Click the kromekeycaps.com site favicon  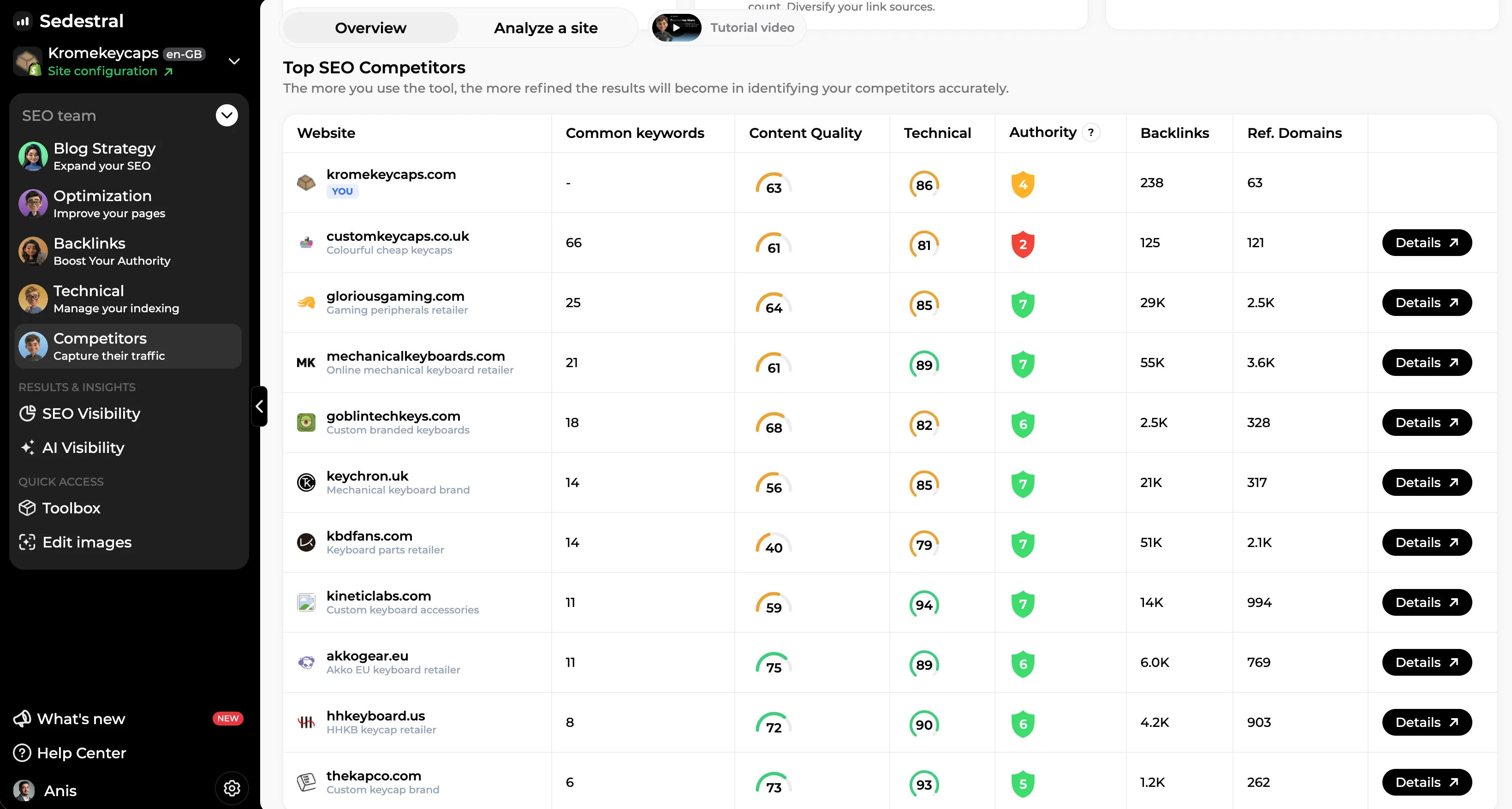(306, 183)
